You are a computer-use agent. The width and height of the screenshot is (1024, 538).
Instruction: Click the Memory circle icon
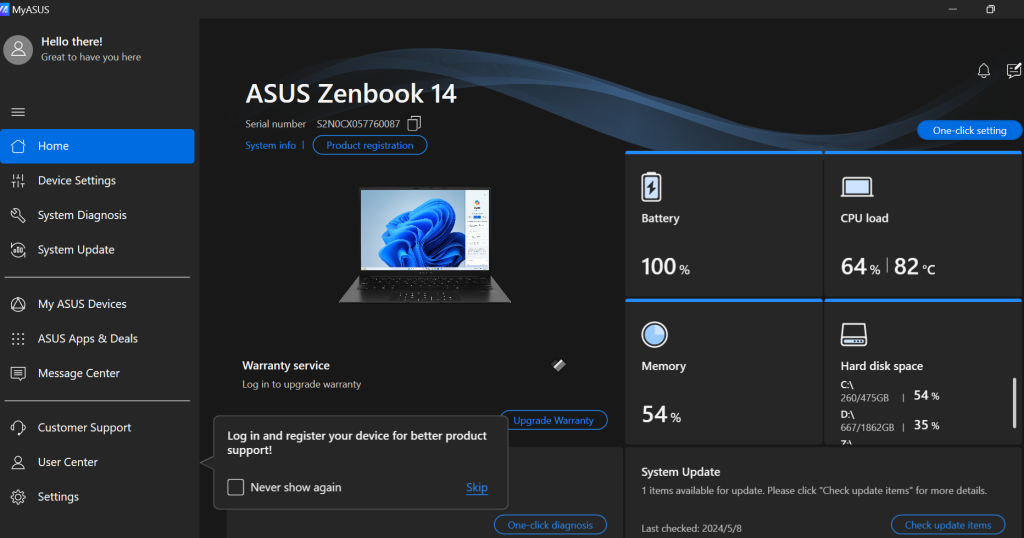654,334
